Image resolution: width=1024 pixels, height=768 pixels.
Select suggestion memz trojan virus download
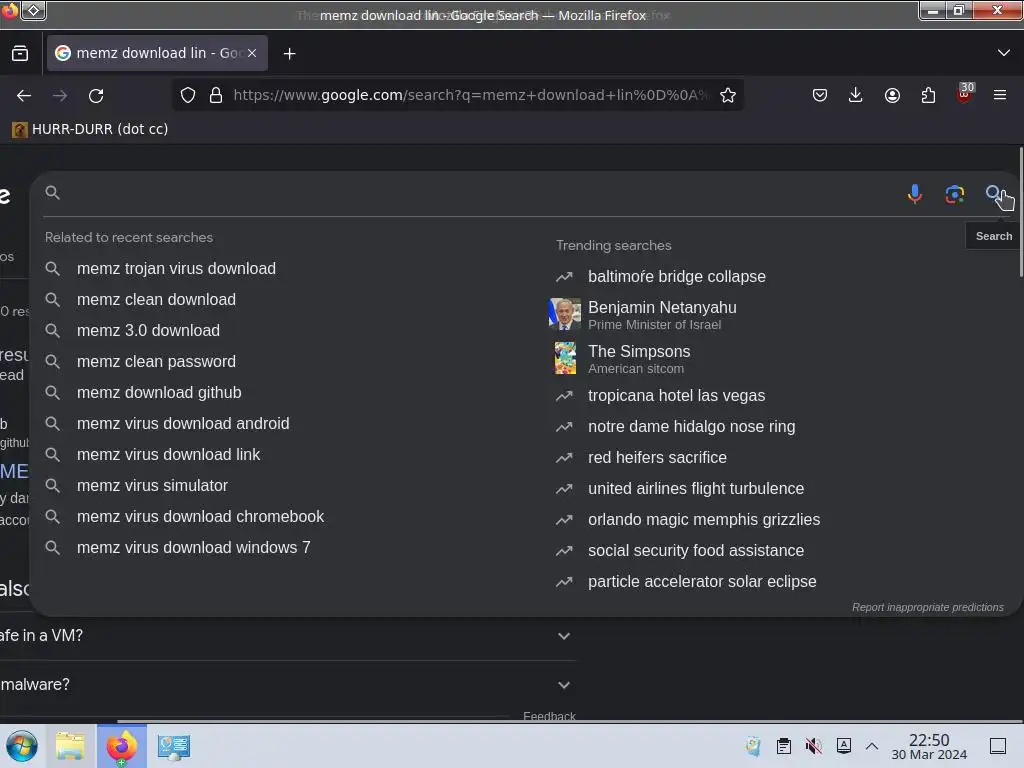click(x=176, y=268)
